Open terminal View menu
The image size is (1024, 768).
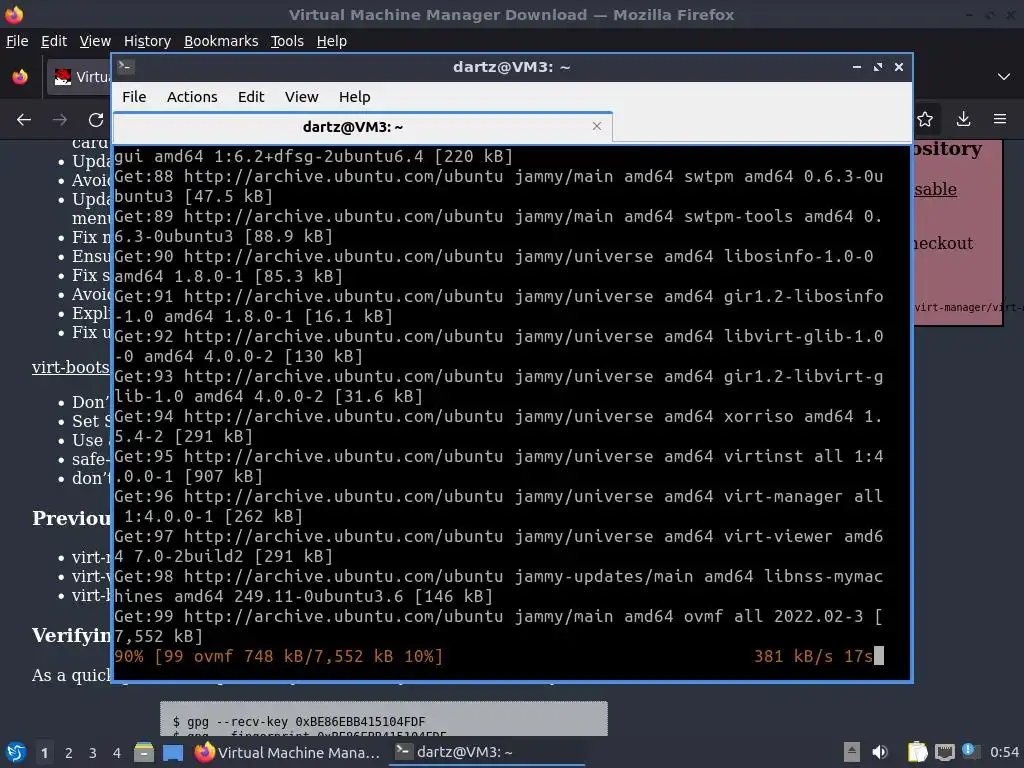tap(301, 97)
